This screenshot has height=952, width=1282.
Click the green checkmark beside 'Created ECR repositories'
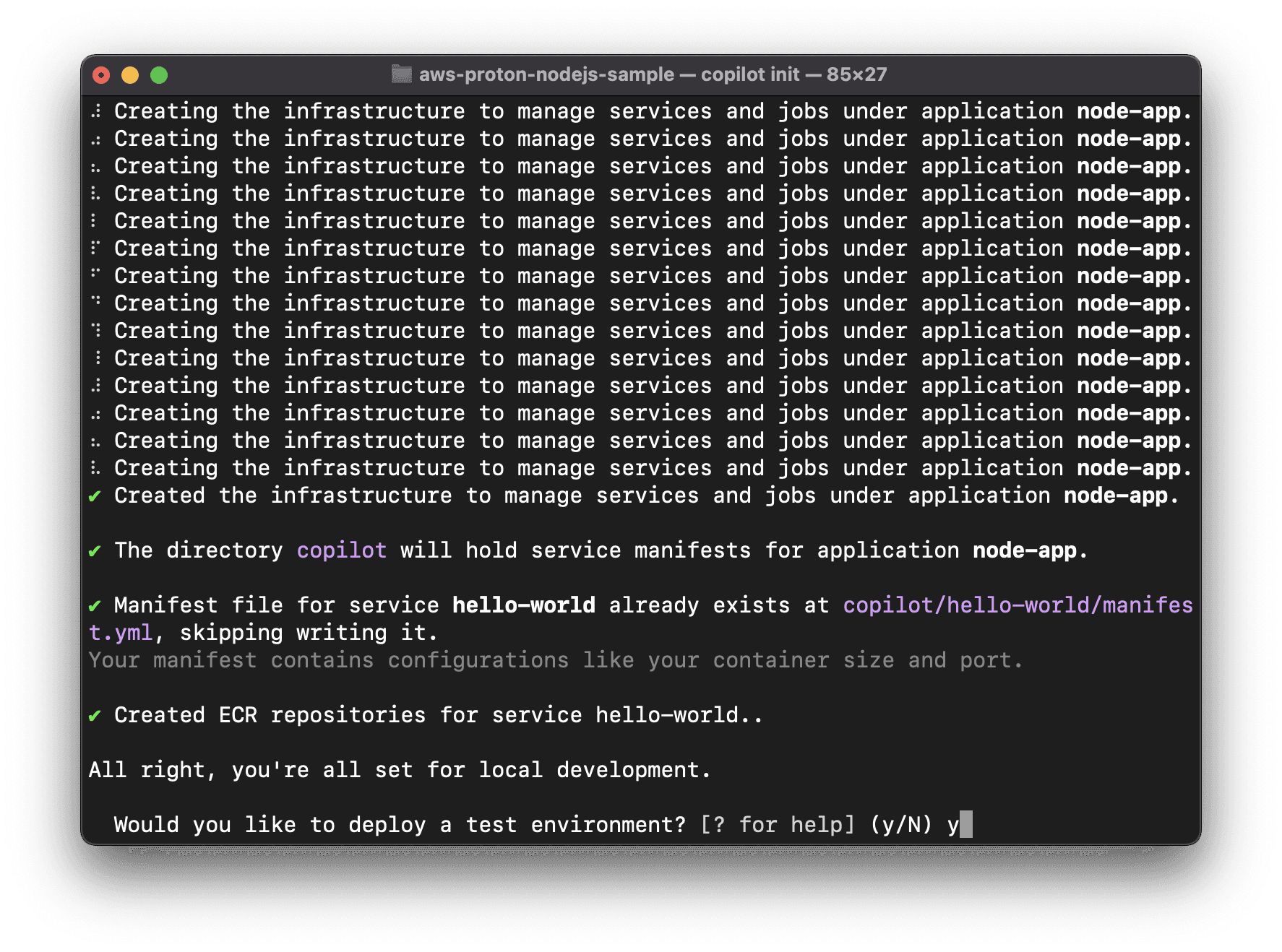95,716
